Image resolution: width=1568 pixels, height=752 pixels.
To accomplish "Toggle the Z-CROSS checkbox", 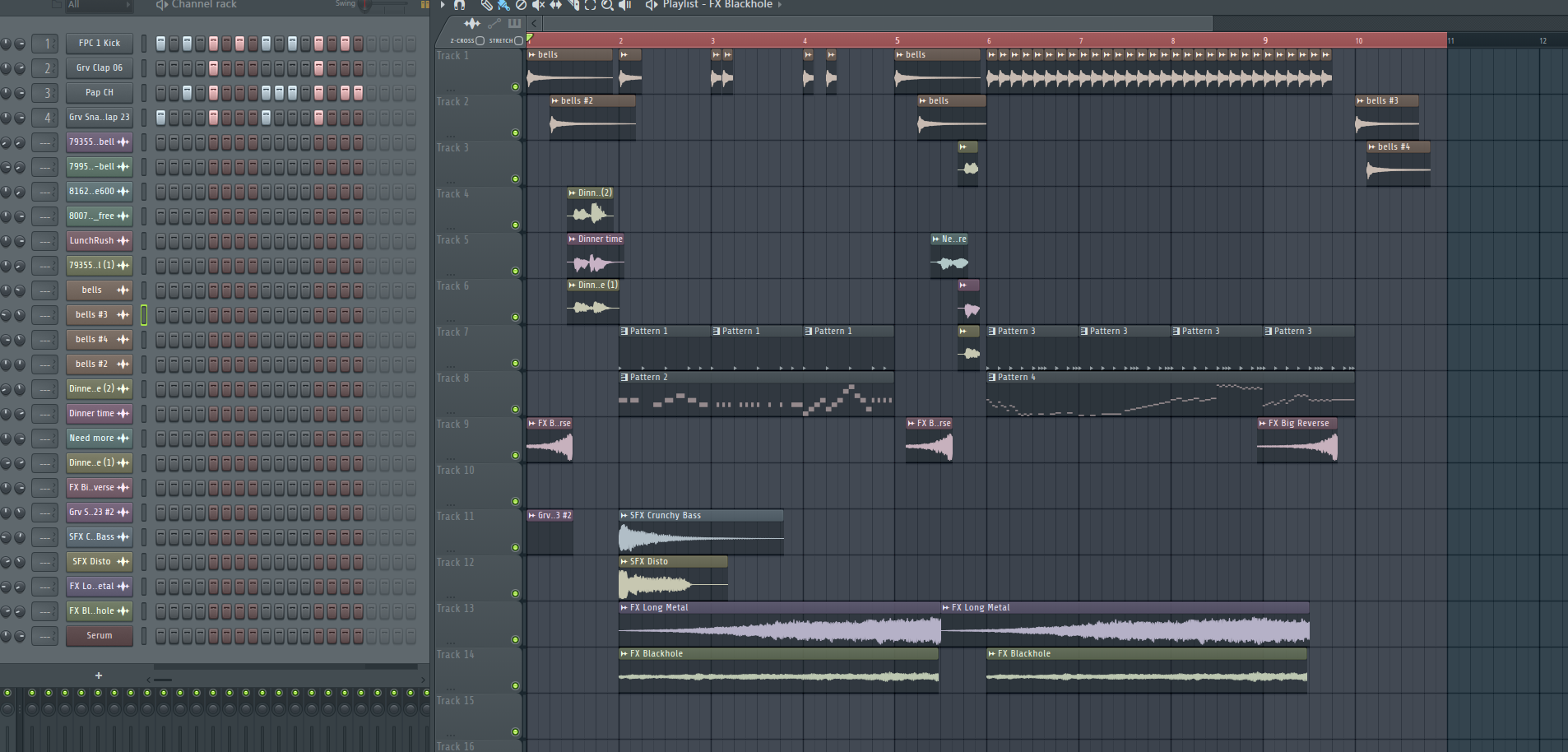I will 480,40.
